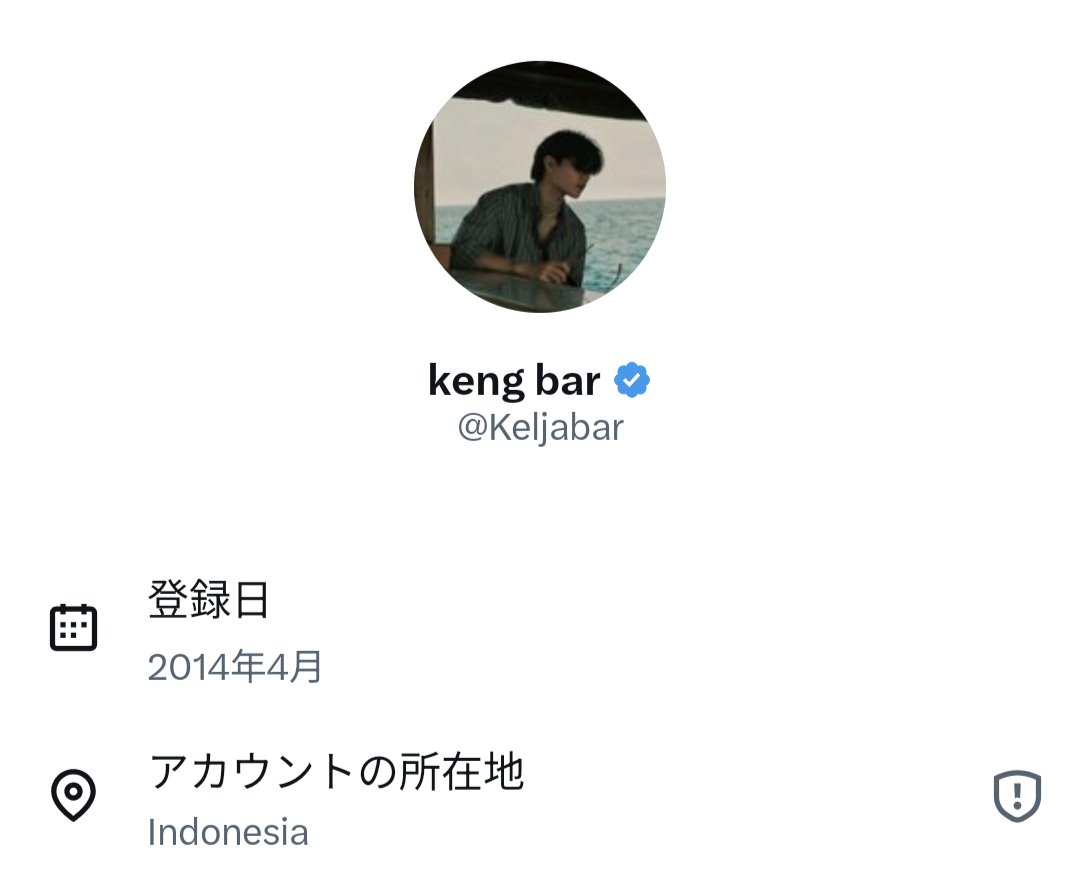
Task: Open the circular profile picture
Action: tap(540, 187)
